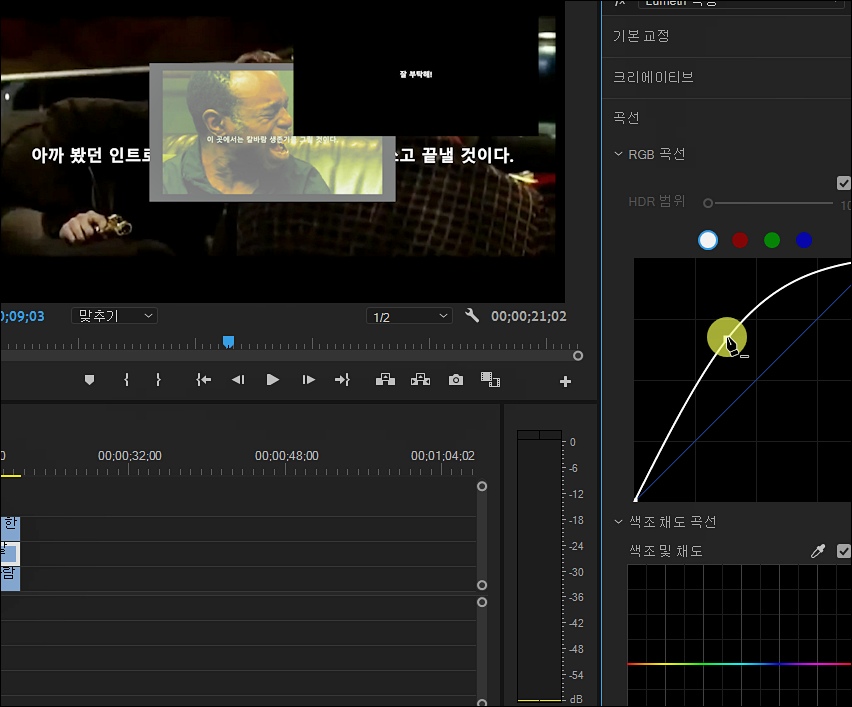
Task: Collapse the 색조 채도 곡선 section
Action: [618, 522]
